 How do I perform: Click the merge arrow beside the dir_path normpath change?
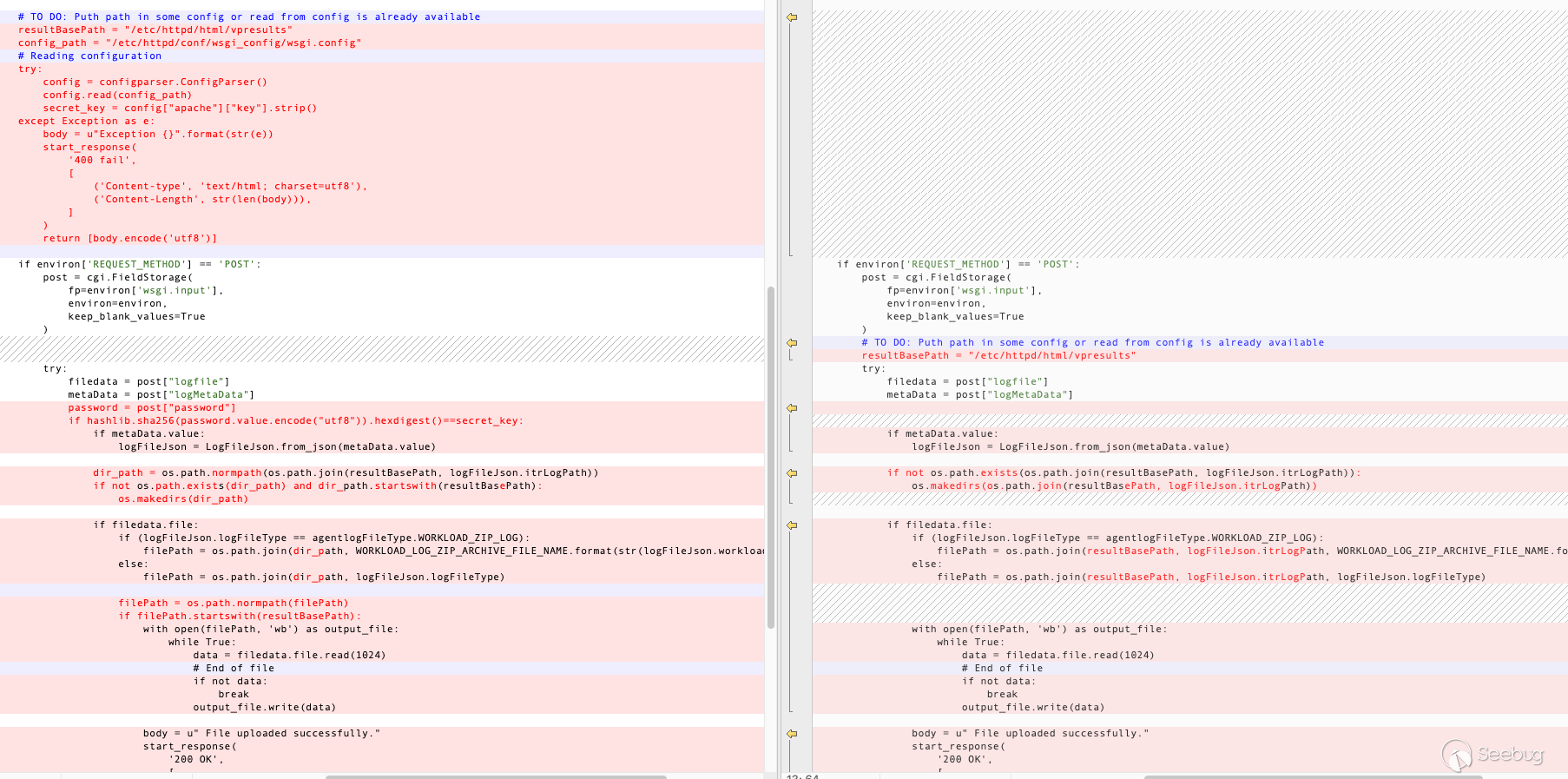(792, 473)
